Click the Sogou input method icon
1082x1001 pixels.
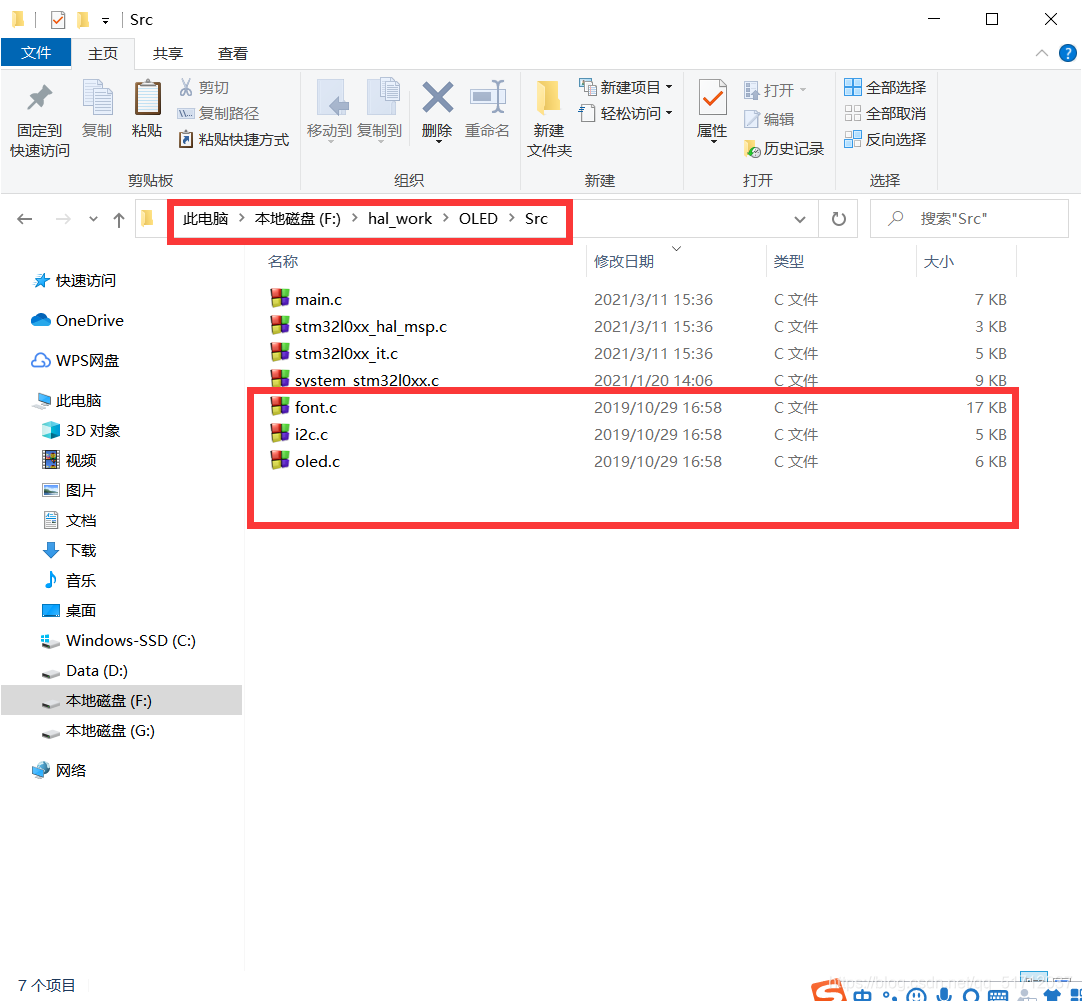(828, 991)
